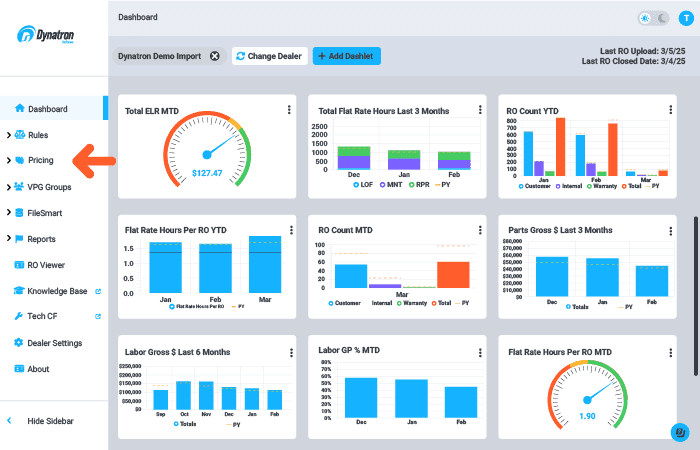This screenshot has height=450, width=700.
Task: Click the Add Dashlet button
Action: (346, 56)
